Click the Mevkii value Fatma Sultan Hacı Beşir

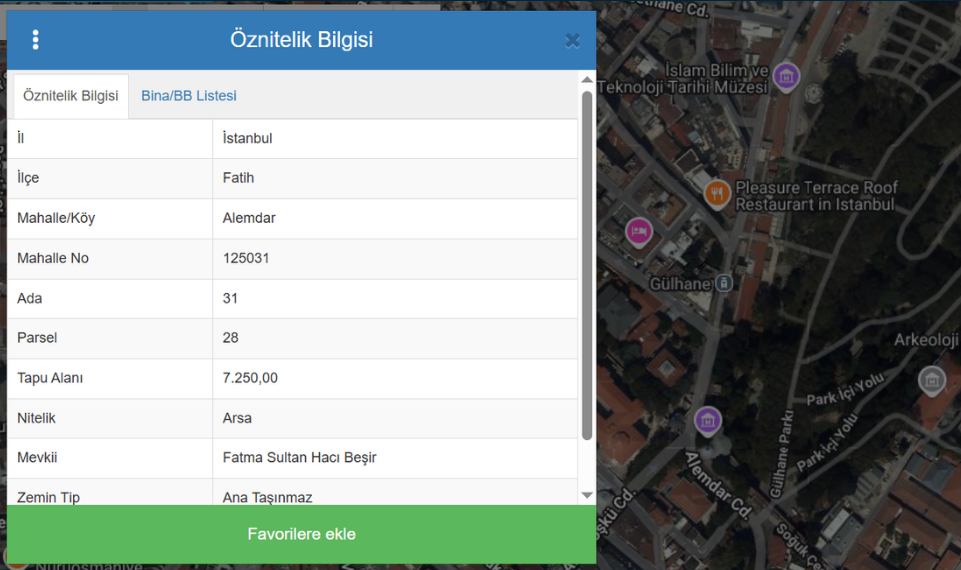click(299, 458)
